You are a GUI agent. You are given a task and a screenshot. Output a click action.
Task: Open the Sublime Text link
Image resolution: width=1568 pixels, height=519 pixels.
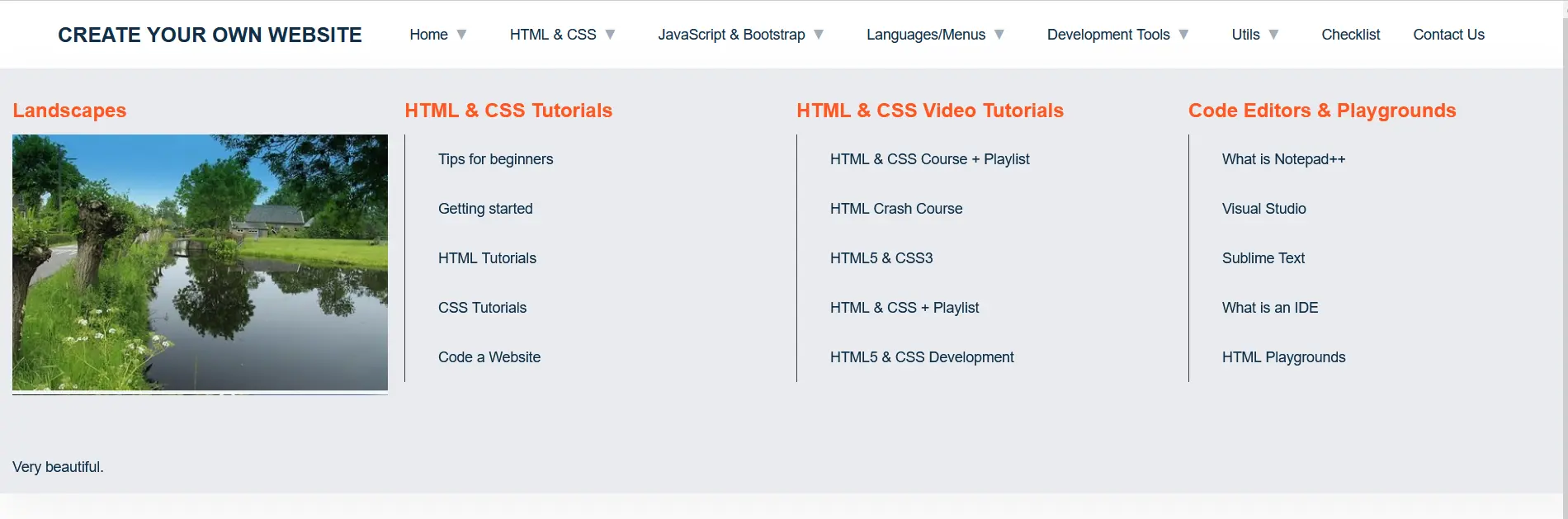pos(1263,258)
